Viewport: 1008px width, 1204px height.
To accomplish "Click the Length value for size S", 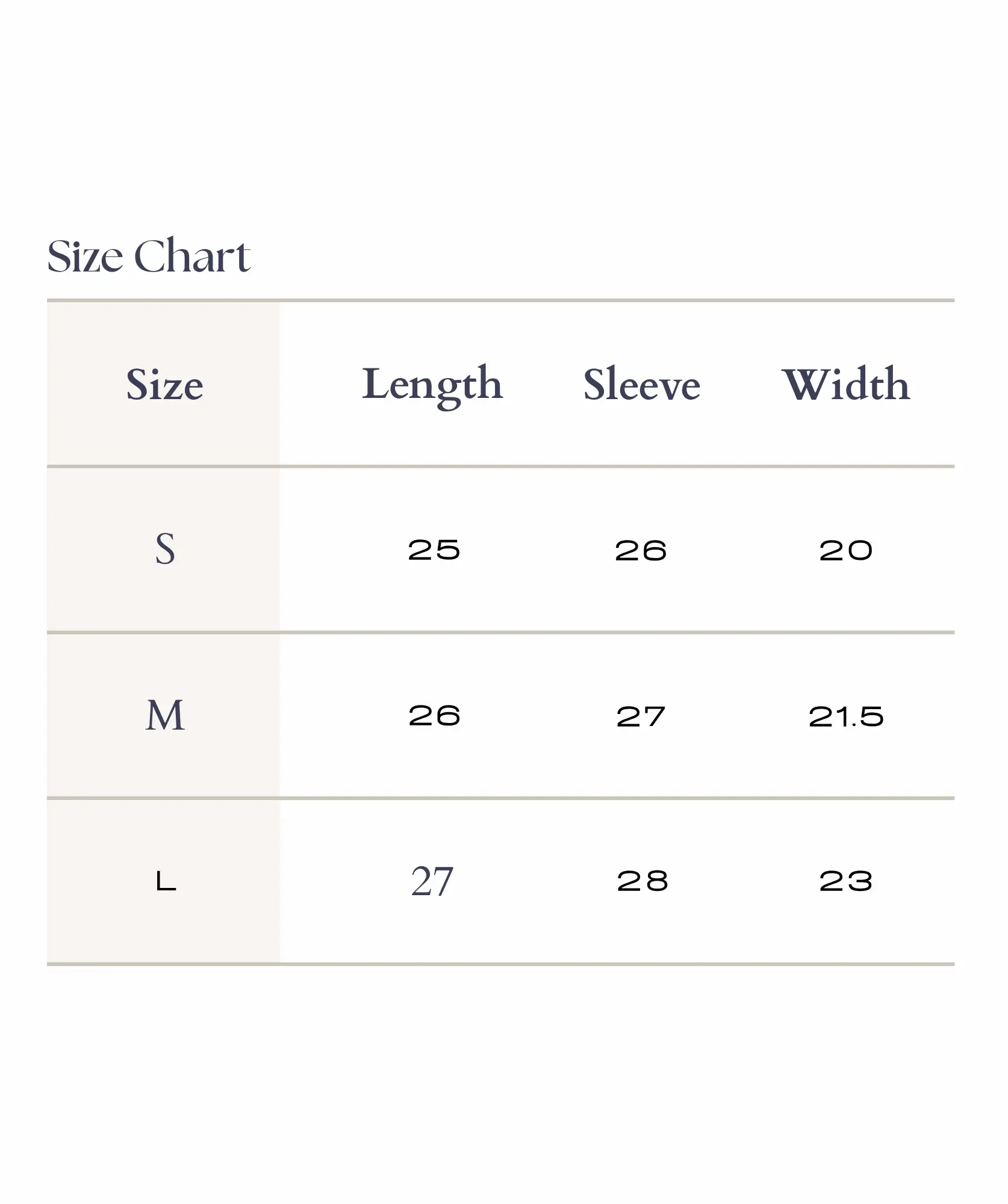I will (434, 550).
